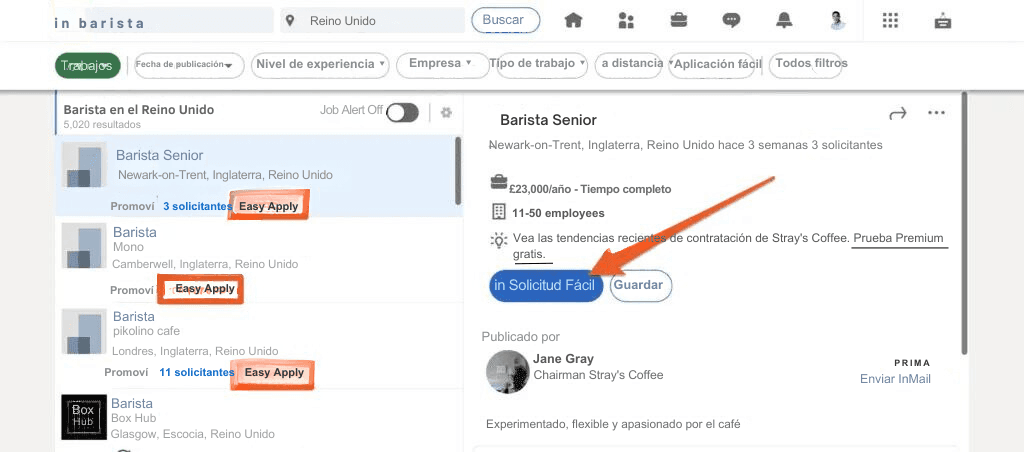
Task: Select the Trabajos filter pill
Action: click(x=87, y=66)
